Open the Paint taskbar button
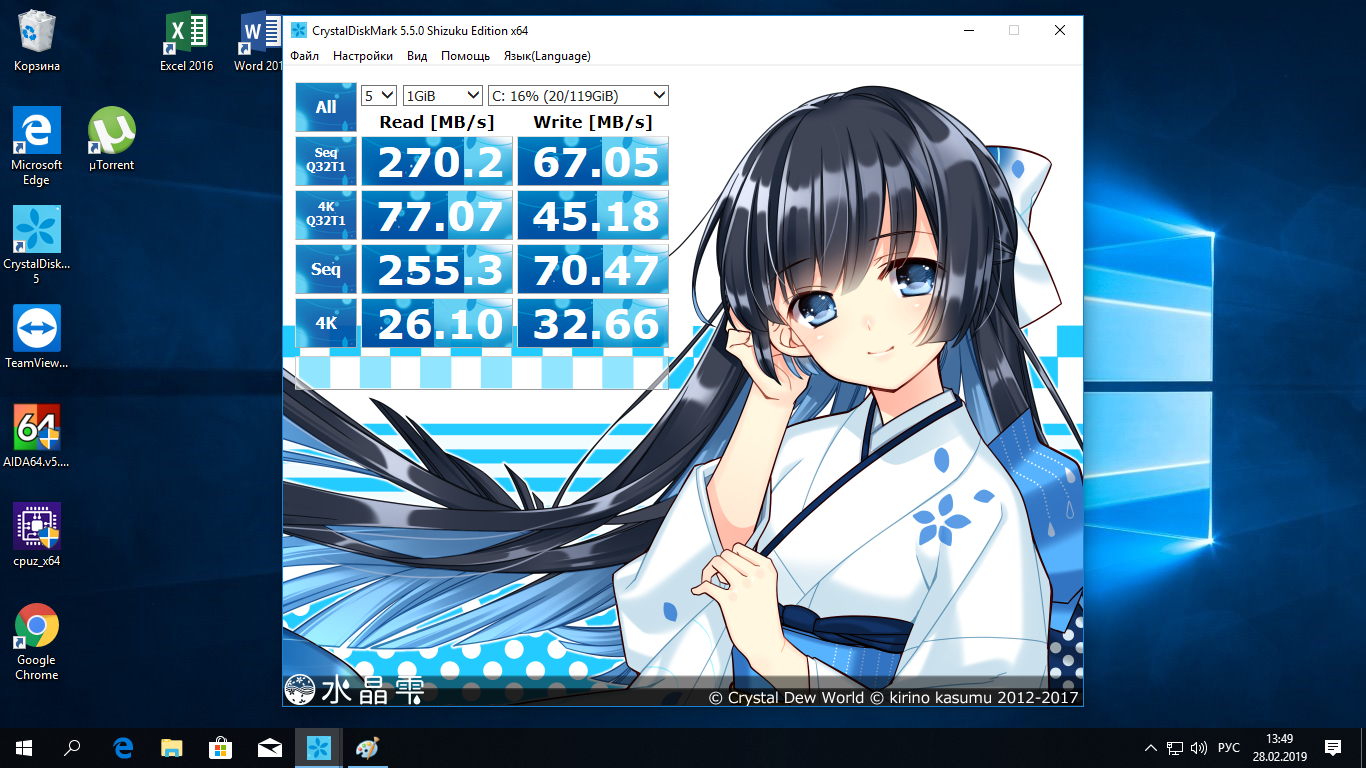 [367, 747]
